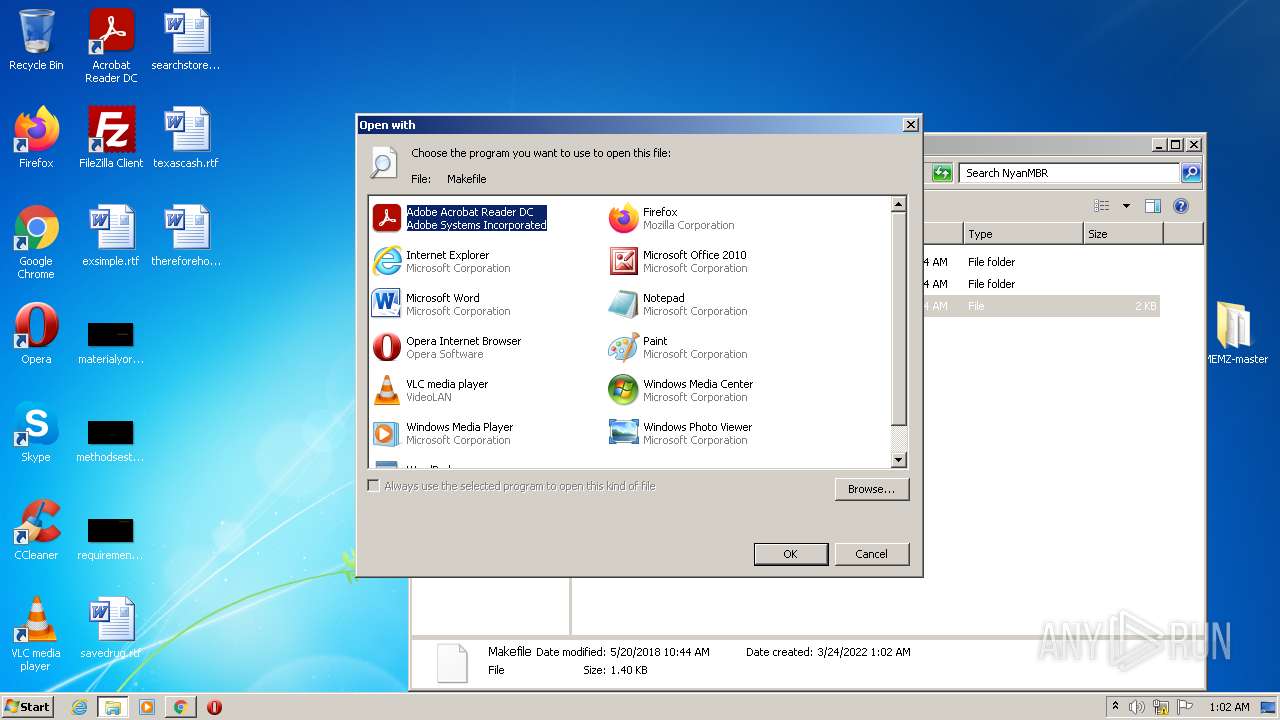Pick Paint from the program list

pos(678,347)
